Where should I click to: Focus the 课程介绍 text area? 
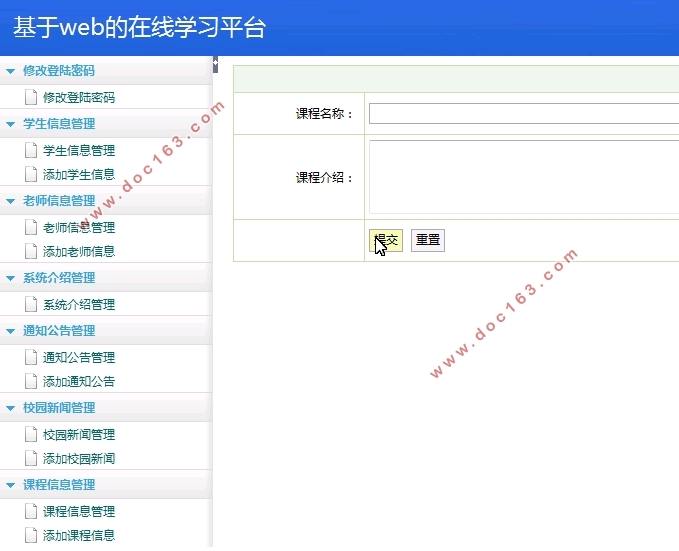524,177
